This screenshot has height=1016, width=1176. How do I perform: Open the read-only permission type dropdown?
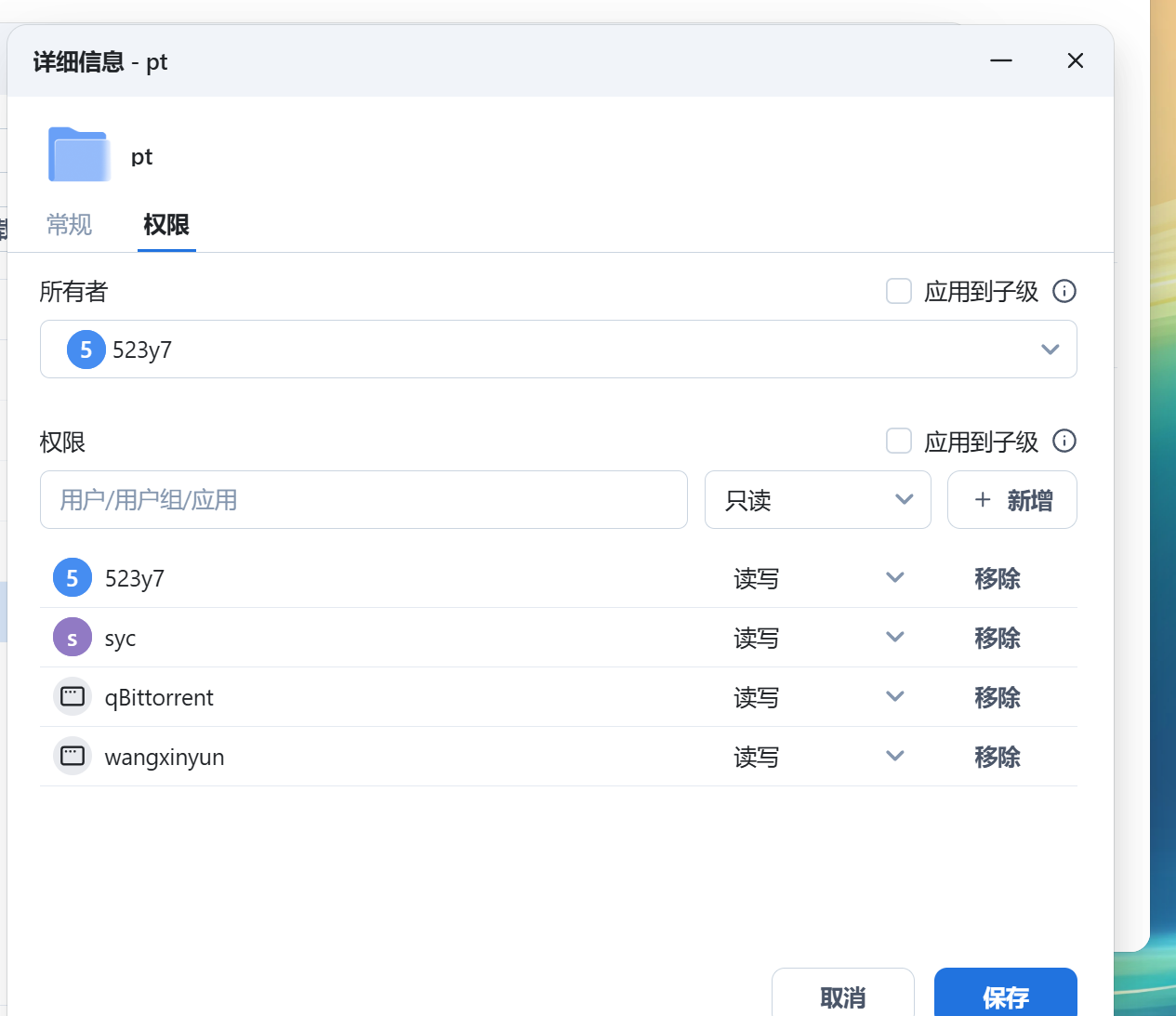817,500
